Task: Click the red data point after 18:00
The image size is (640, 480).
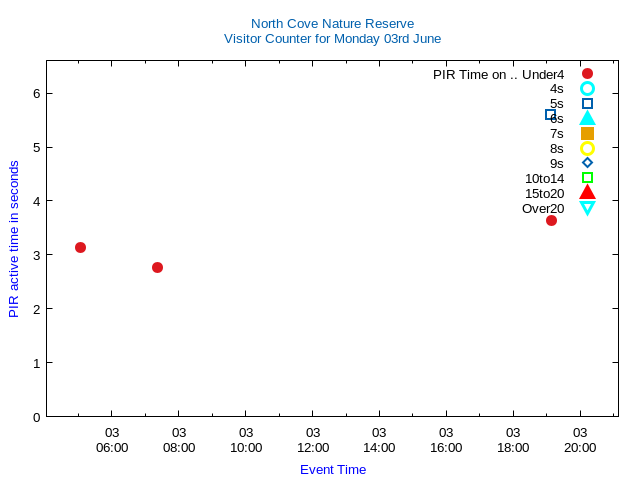Action: pos(551,220)
